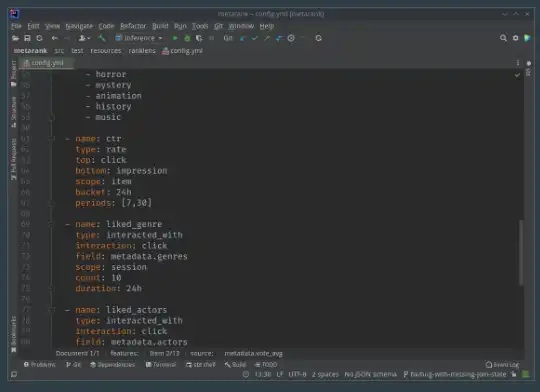Open the Git menu
Image resolution: width=540 pixels, height=392 pixels.
point(219,26)
